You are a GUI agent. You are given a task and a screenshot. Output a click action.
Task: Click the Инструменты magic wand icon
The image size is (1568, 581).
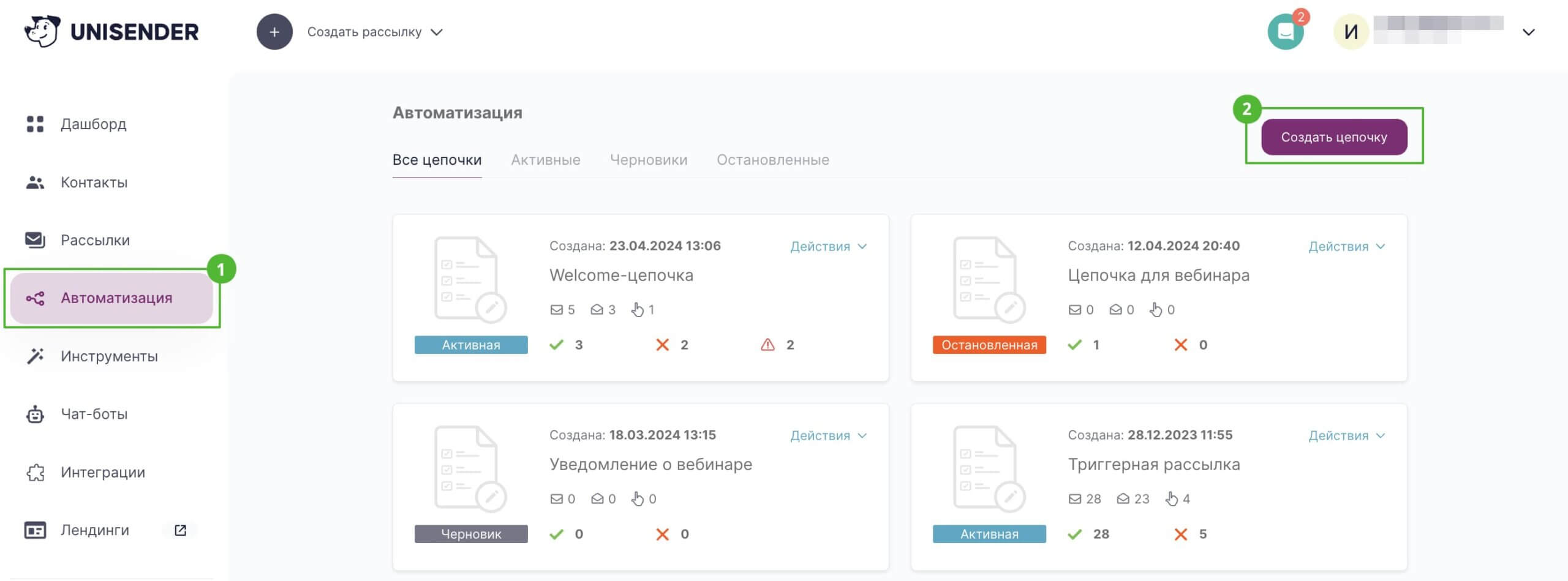(x=35, y=356)
